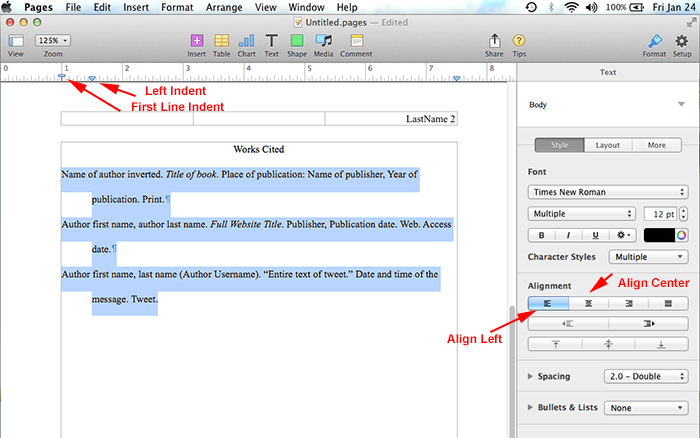
Task: Click the Share toolbar icon
Action: click(x=494, y=41)
